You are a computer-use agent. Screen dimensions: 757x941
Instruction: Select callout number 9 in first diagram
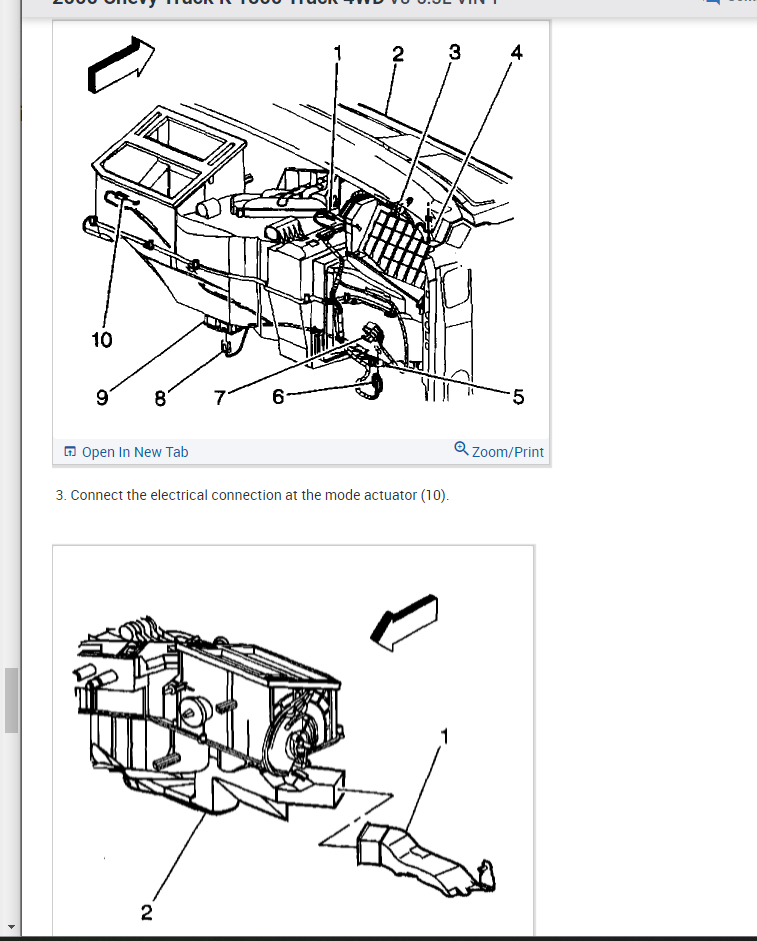pos(102,397)
